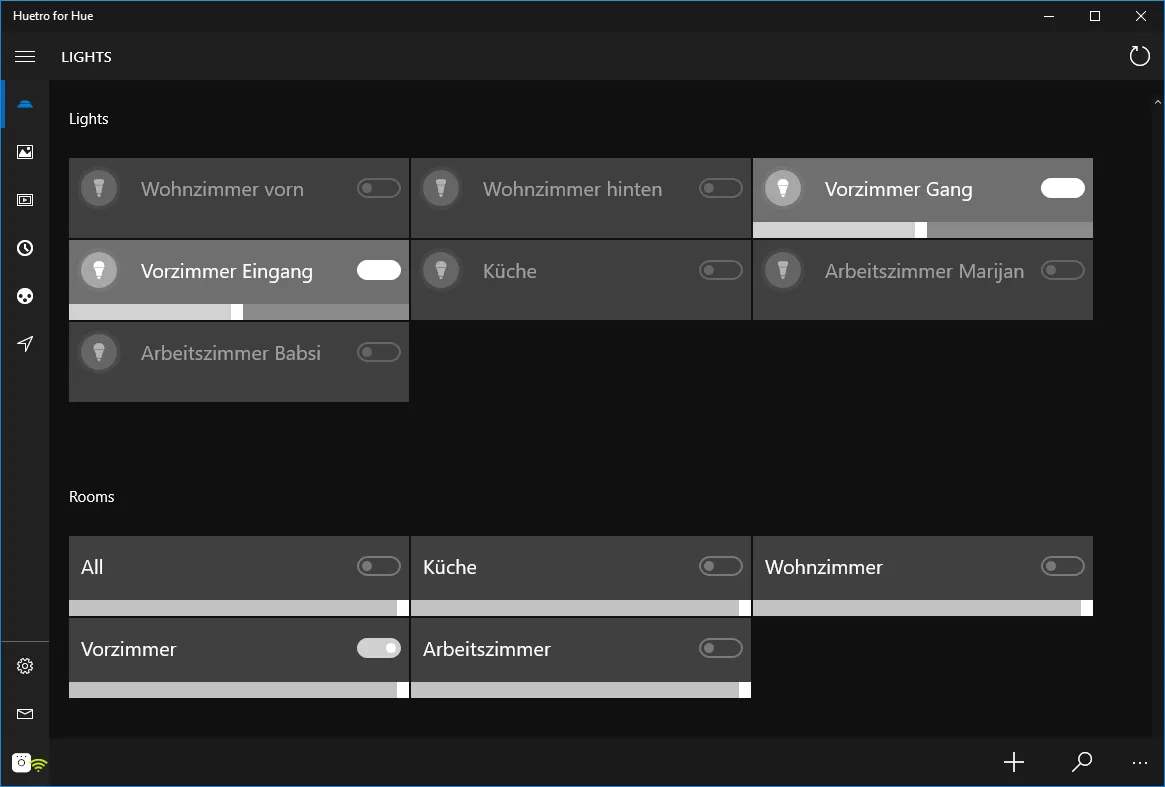Turn on Wohnzimmer vorn light

point(379,188)
